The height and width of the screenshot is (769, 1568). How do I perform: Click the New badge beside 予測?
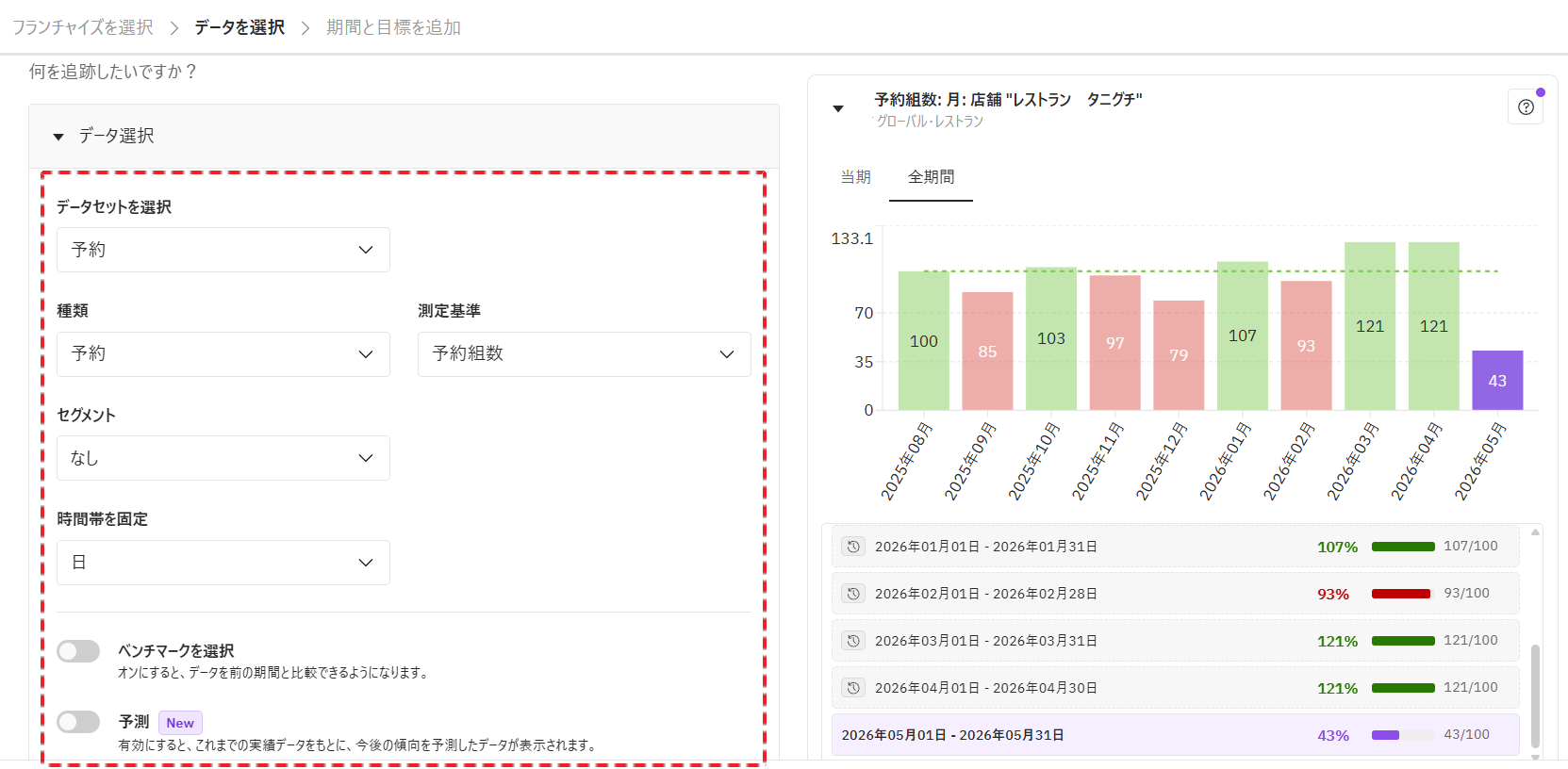click(180, 723)
